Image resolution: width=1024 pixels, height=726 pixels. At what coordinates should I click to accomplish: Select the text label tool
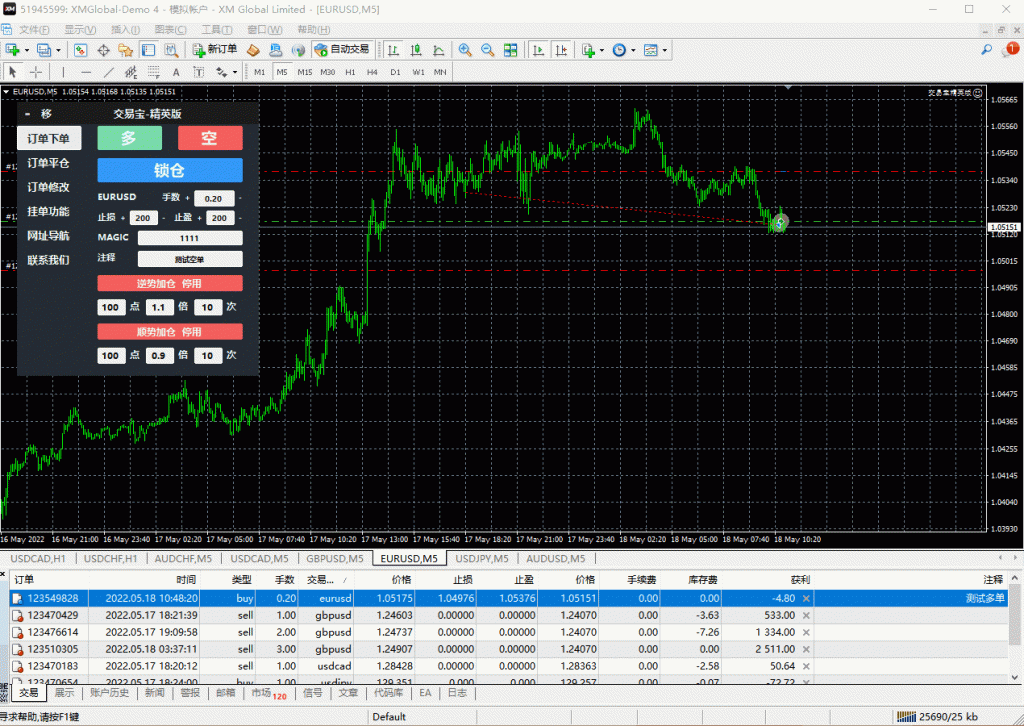(x=199, y=71)
